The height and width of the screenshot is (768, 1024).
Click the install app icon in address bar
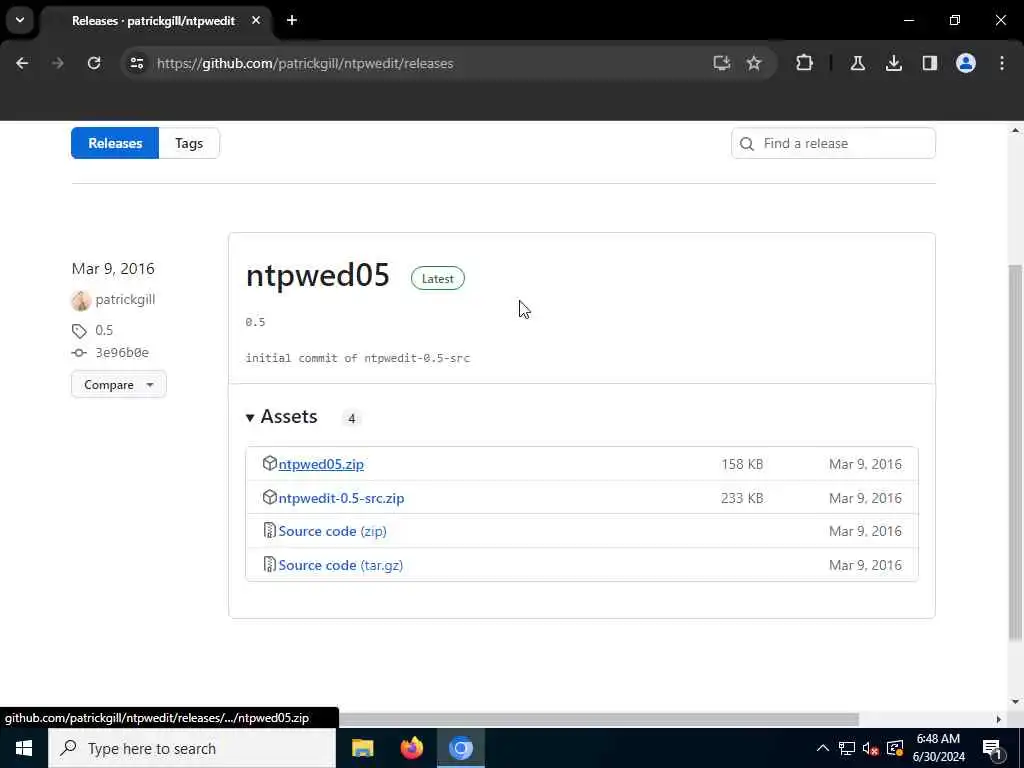click(x=721, y=63)
